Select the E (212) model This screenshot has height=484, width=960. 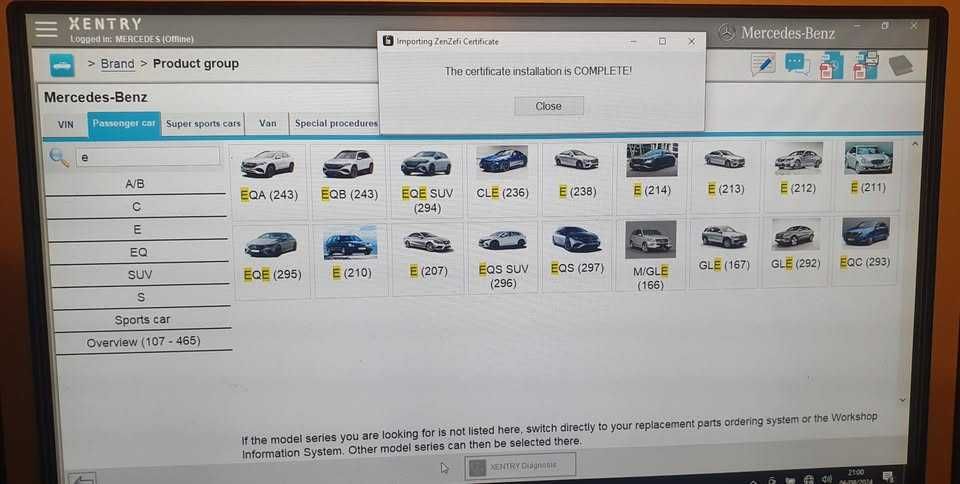pos(797,174)
